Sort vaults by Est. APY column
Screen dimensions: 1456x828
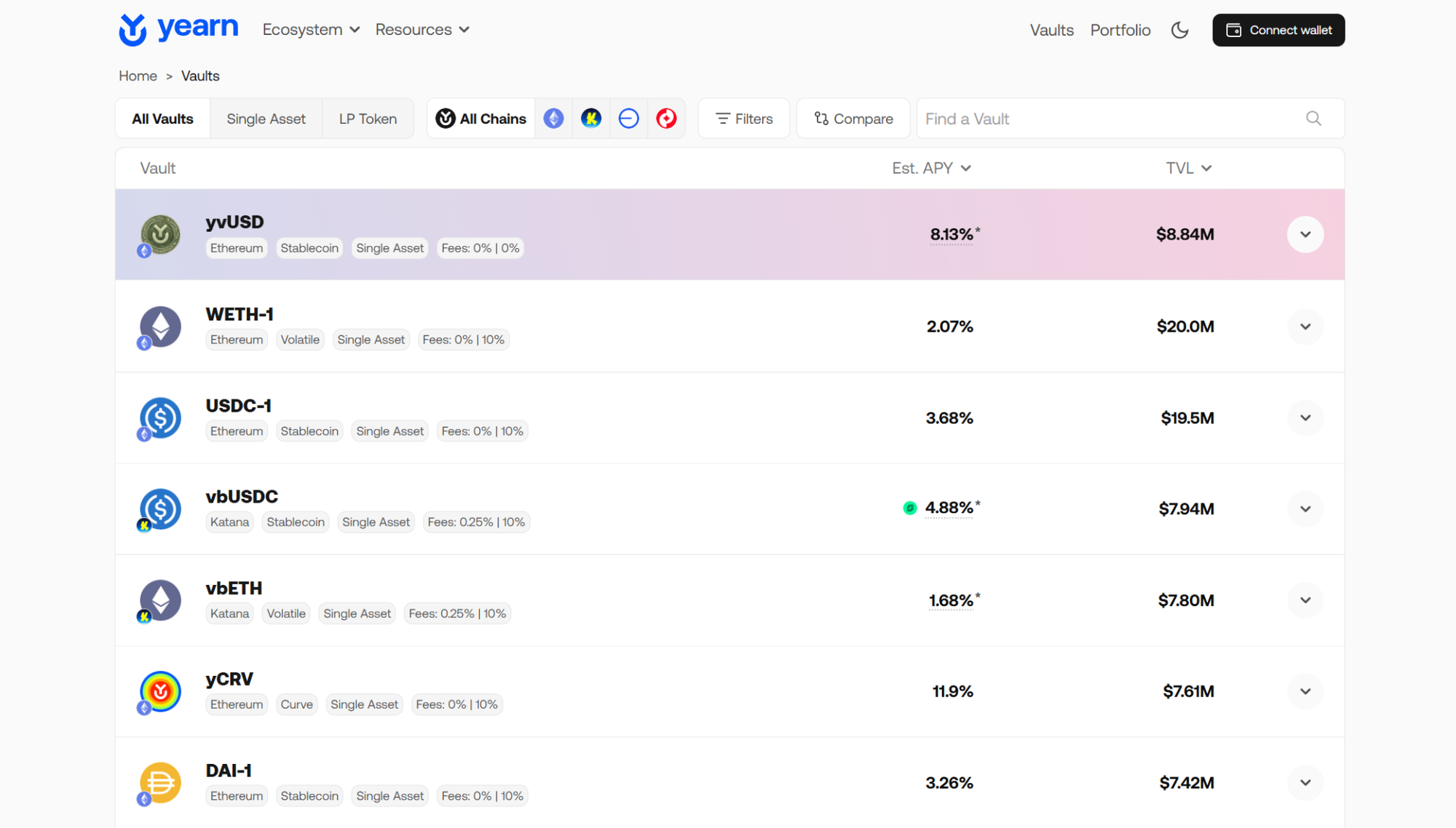[x=932, y=168]
